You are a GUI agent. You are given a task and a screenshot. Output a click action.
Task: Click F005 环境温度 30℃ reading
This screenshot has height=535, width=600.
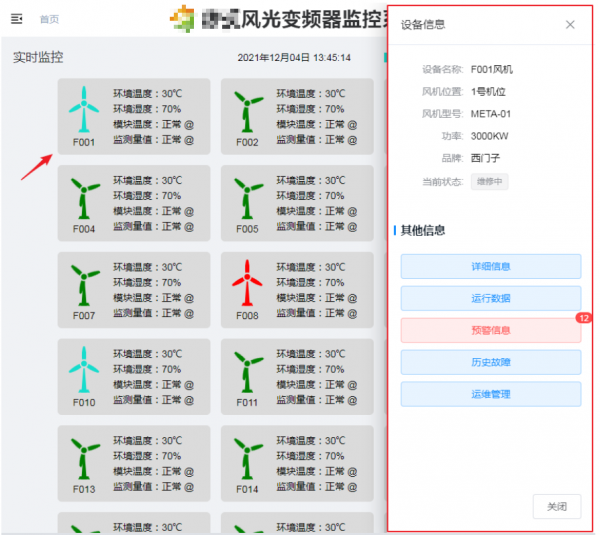311,180
